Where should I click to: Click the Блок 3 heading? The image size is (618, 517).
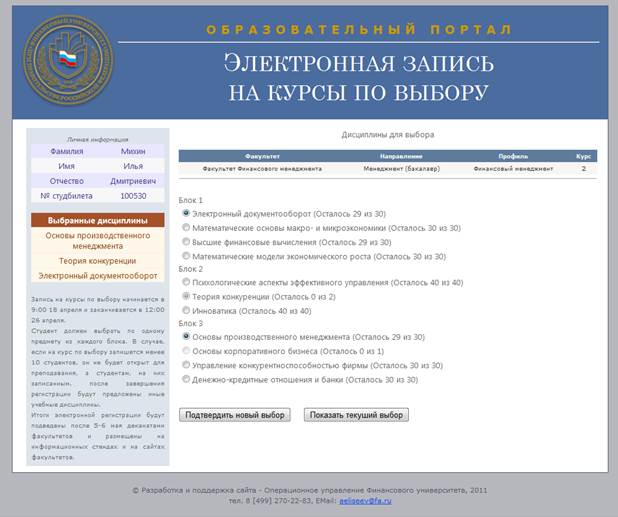tap(191, 323)
